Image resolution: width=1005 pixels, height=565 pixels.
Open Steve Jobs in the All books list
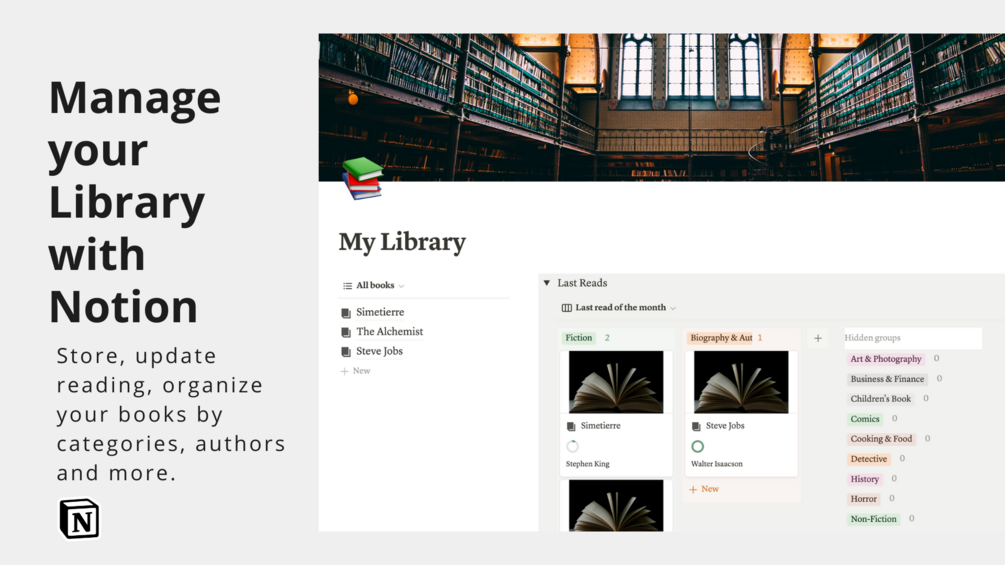[x=379, y=351]
